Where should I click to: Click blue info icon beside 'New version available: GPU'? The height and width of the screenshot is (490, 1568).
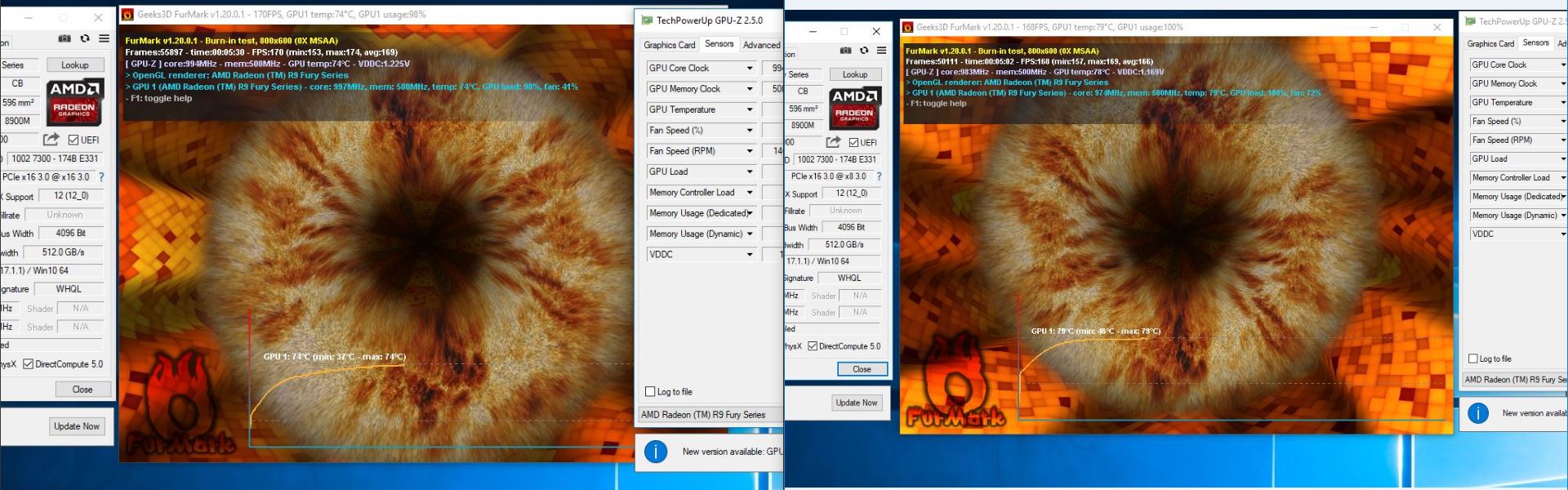click(656, 452)
